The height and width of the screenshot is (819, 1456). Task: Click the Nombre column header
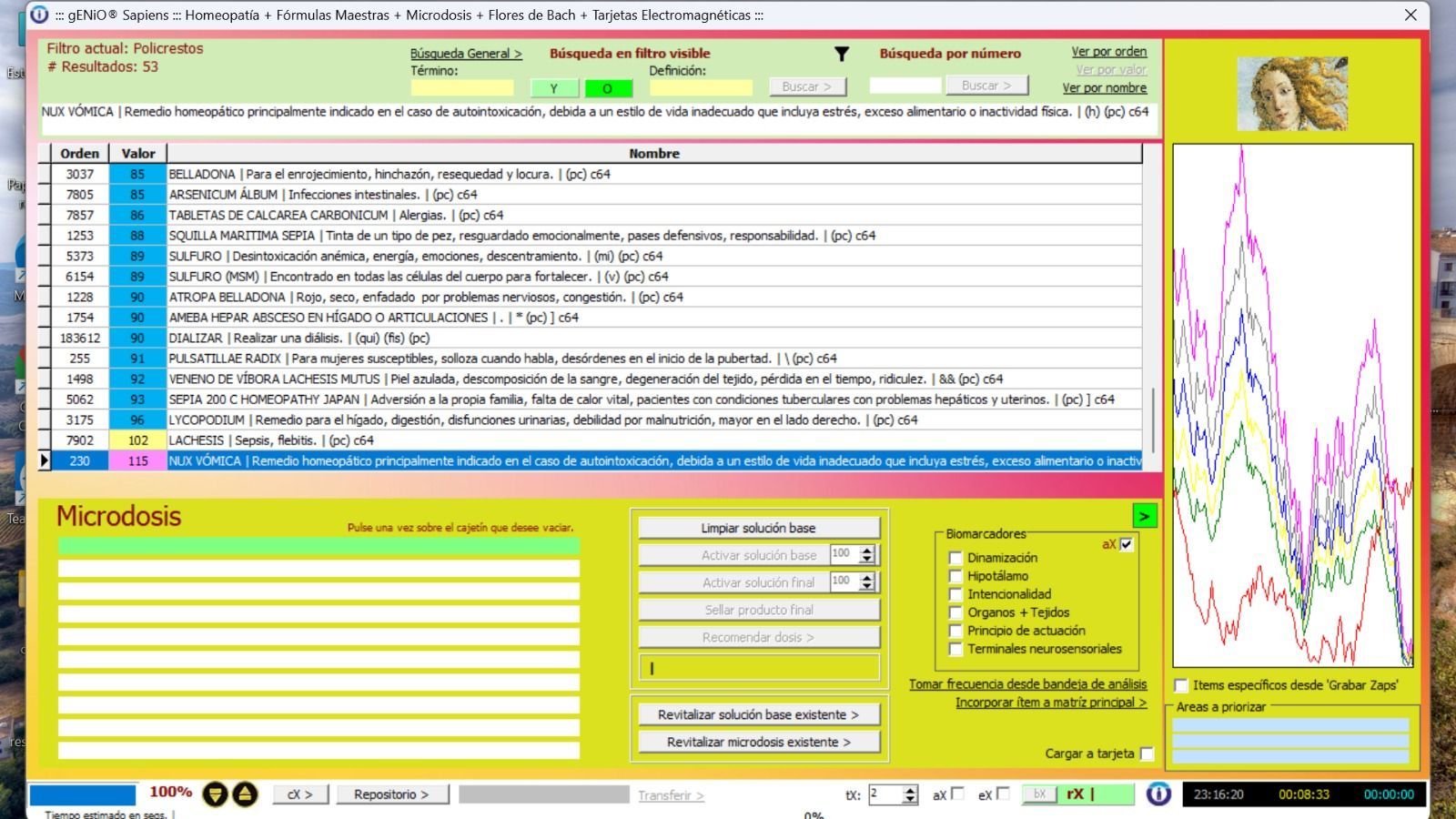tap(653, 154)
